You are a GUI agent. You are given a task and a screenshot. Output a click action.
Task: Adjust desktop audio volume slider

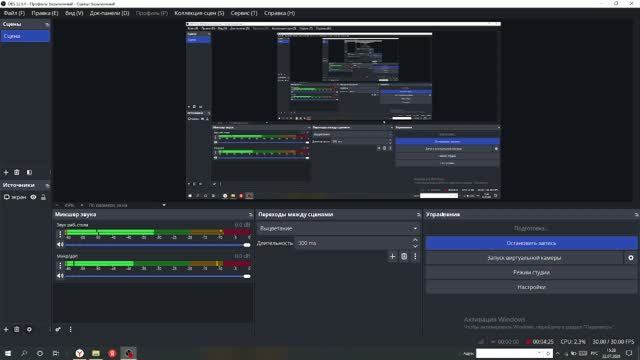[x=158, y=245]
